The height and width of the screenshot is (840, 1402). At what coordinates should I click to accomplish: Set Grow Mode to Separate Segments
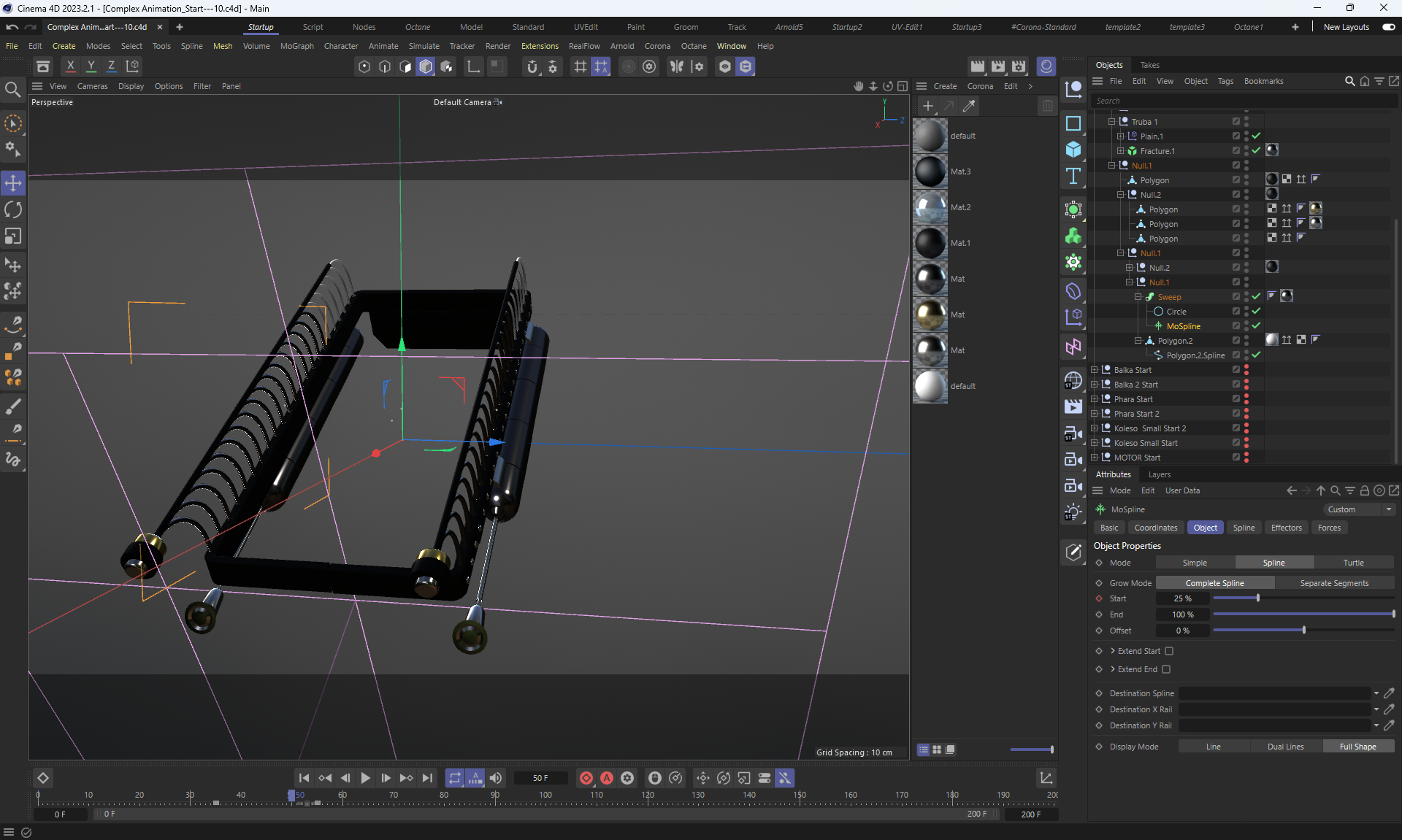1334,583
